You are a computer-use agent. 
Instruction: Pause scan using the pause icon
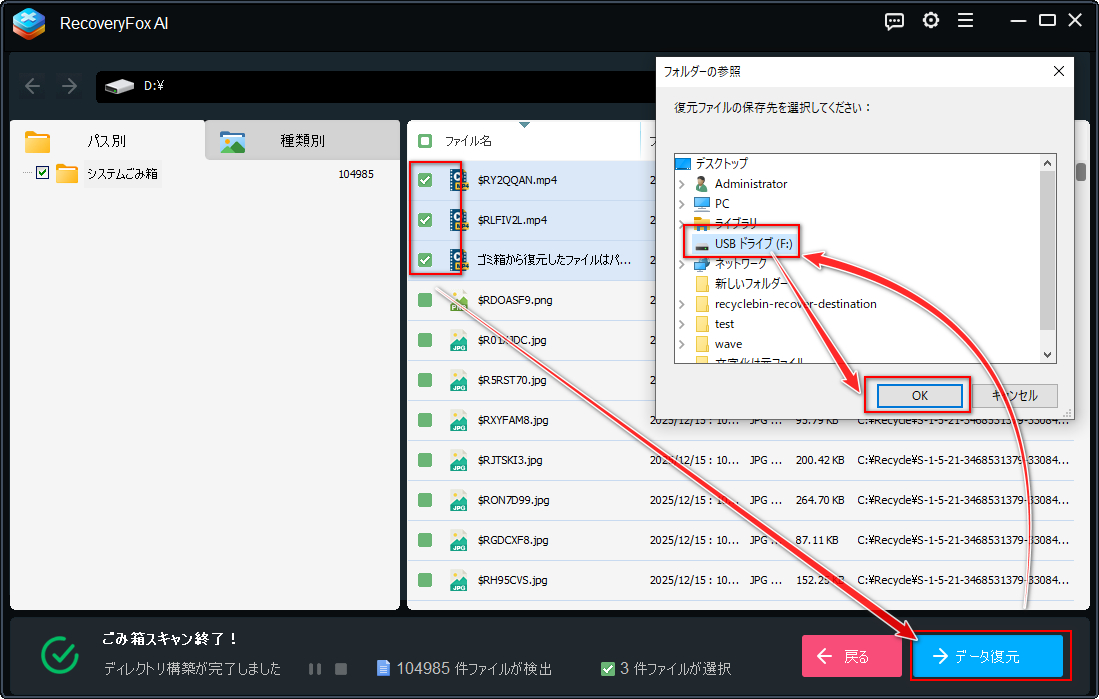(315, 669)
